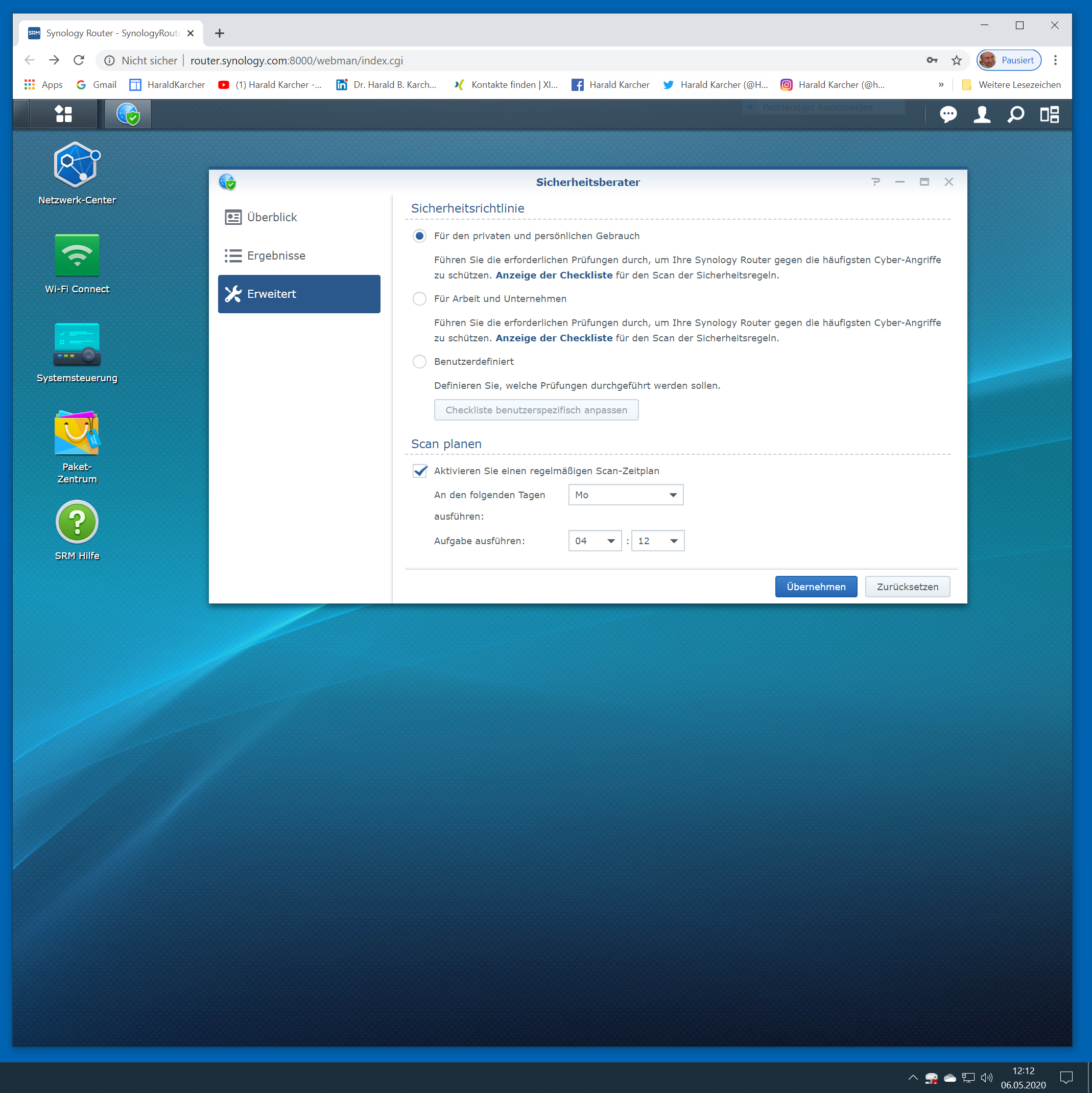Open SRM Hilfe desktop icon
This screenshot has height=1093, width=1092.
coord(77,522)
